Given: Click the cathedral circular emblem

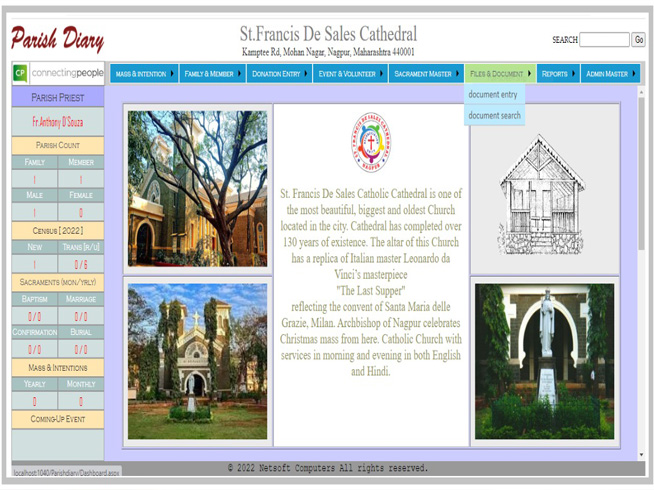Looking at the screenshot, I should (370, 139).
